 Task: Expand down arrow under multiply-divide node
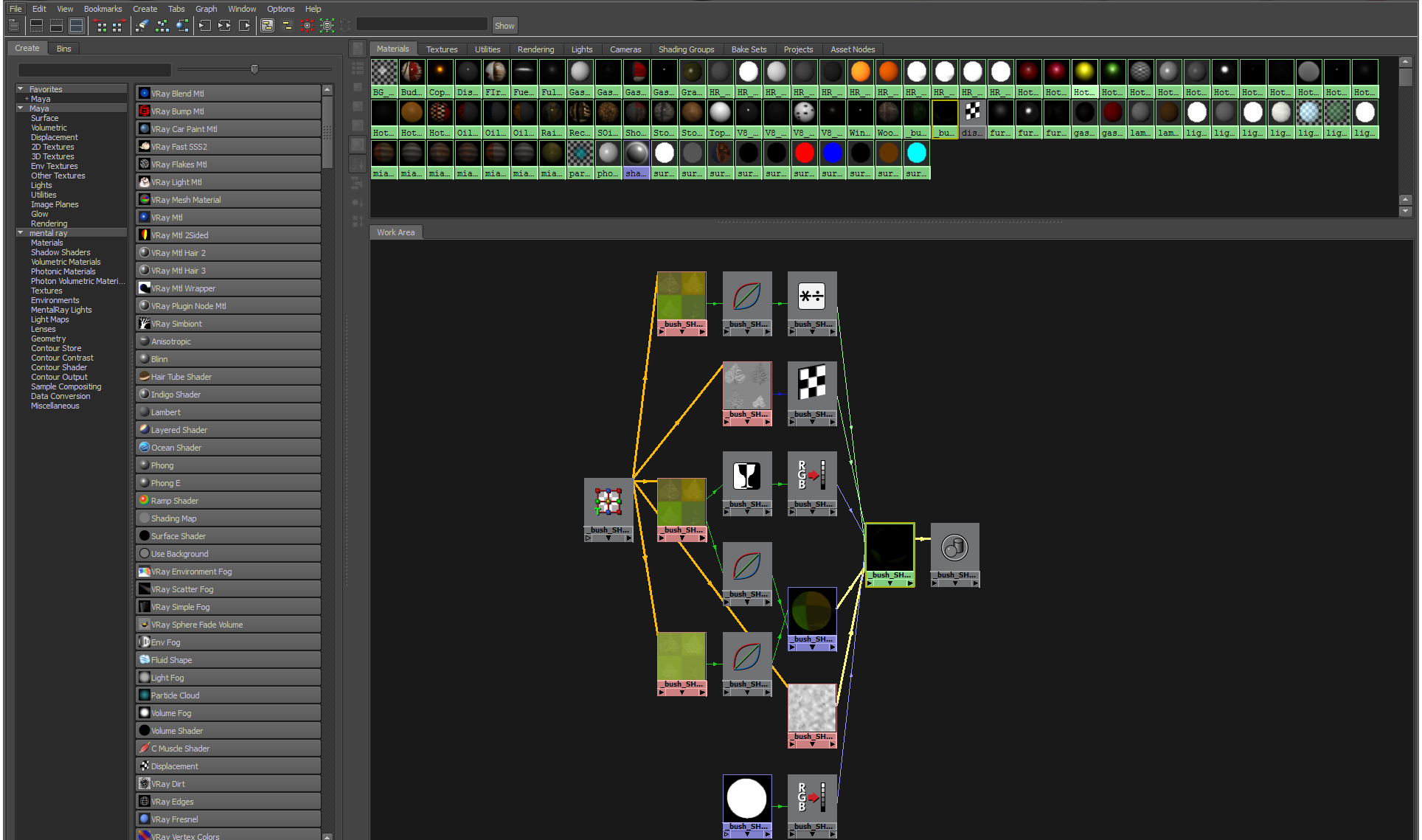pyautogui.click(x=812, y=332)
